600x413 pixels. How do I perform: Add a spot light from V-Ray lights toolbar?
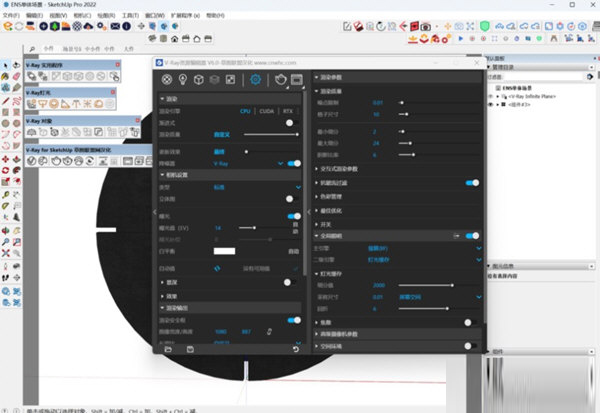(x=65, y=104)
